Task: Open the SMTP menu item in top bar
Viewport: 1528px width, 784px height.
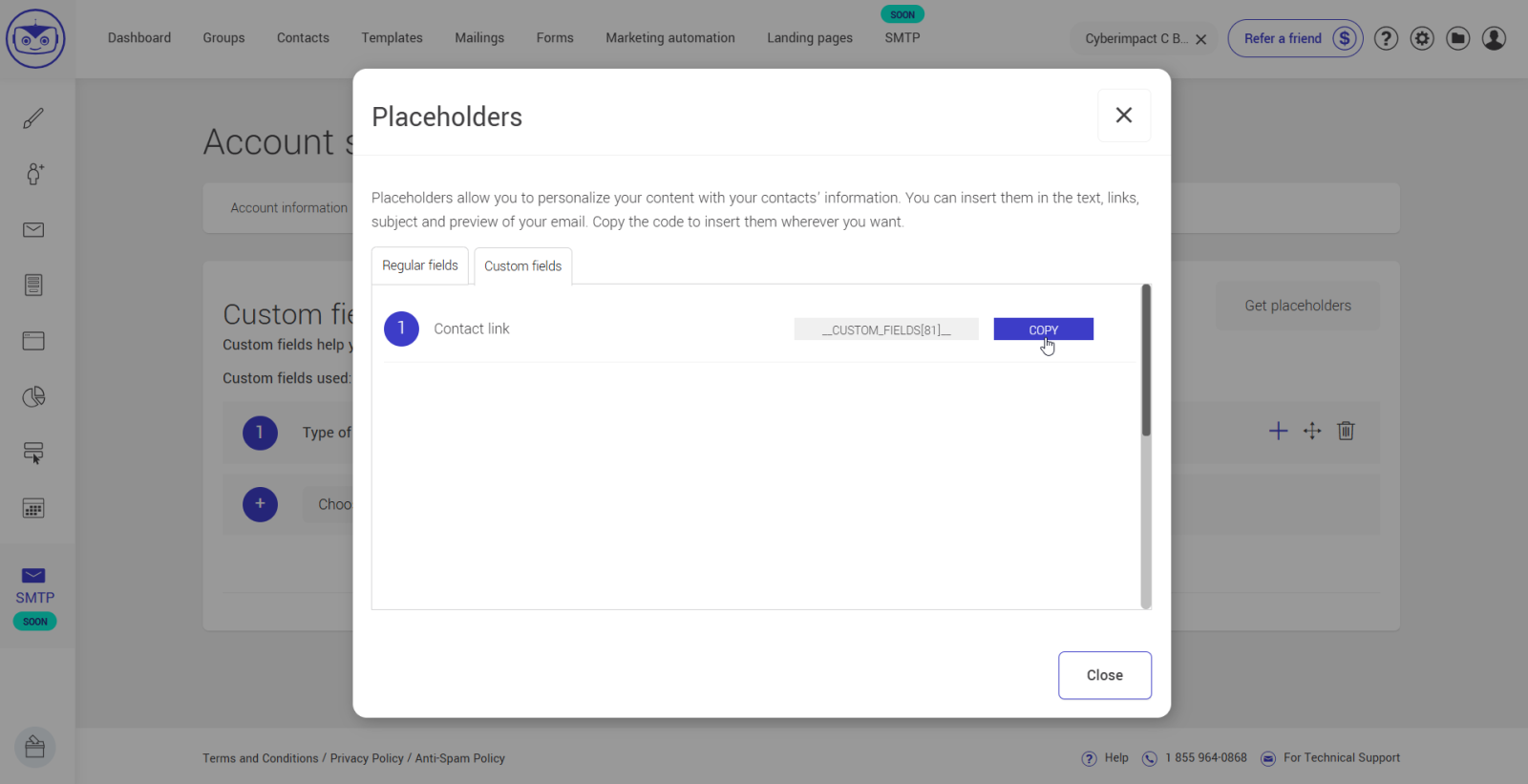Action: (902, 38)
